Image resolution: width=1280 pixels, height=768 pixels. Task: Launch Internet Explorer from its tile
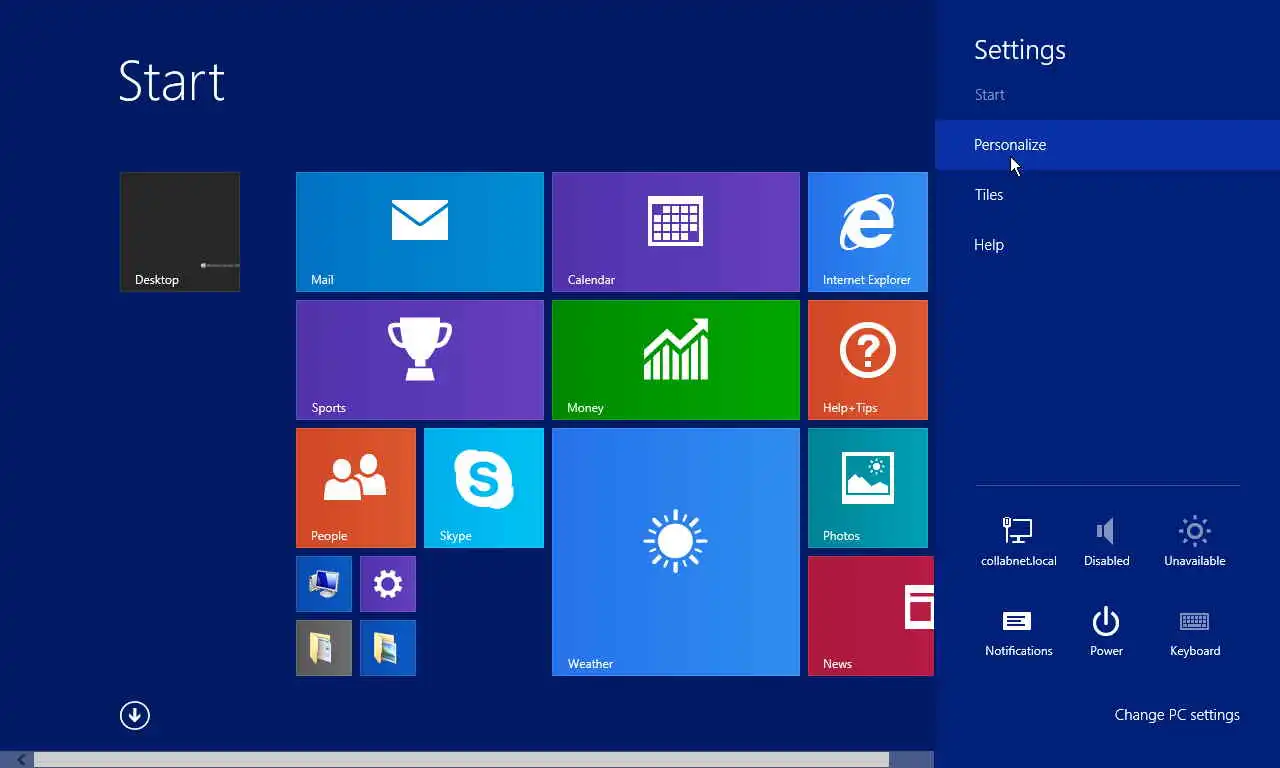coord(868,232)
